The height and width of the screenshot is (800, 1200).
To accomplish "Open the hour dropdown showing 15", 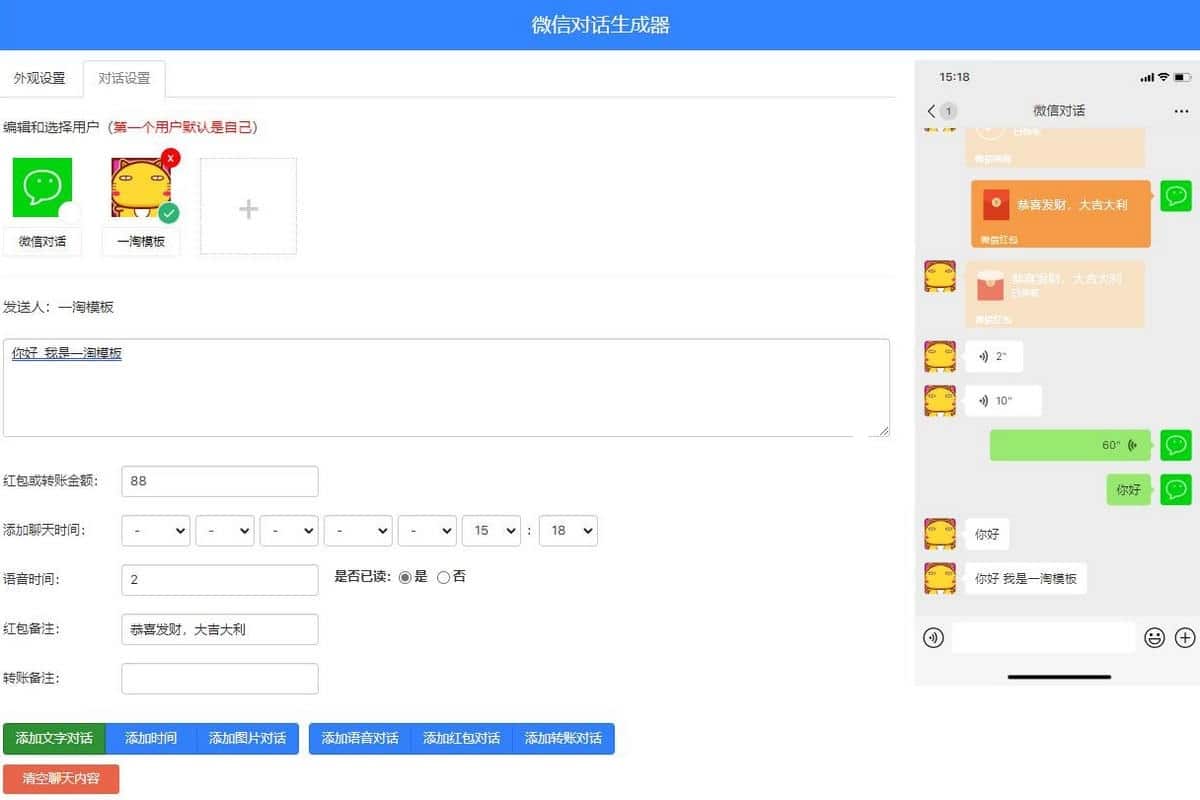I will click(491, 530).
